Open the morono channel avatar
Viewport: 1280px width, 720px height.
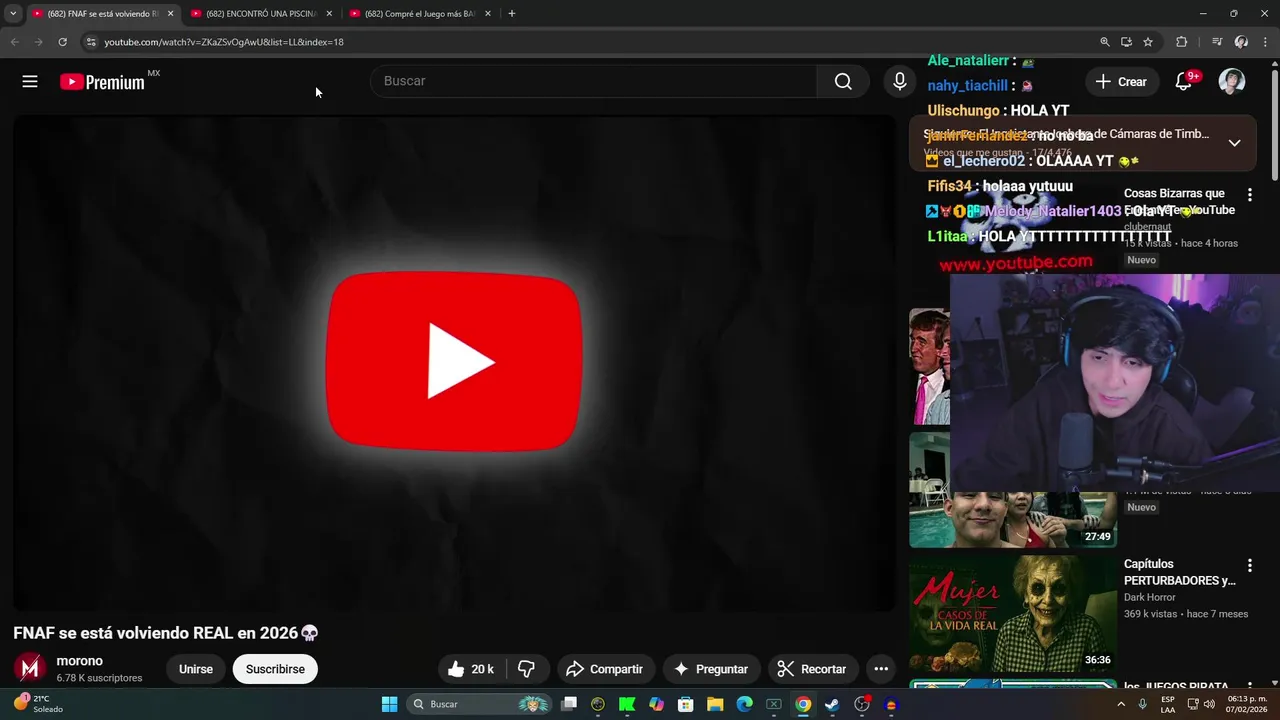coord(30,669)
